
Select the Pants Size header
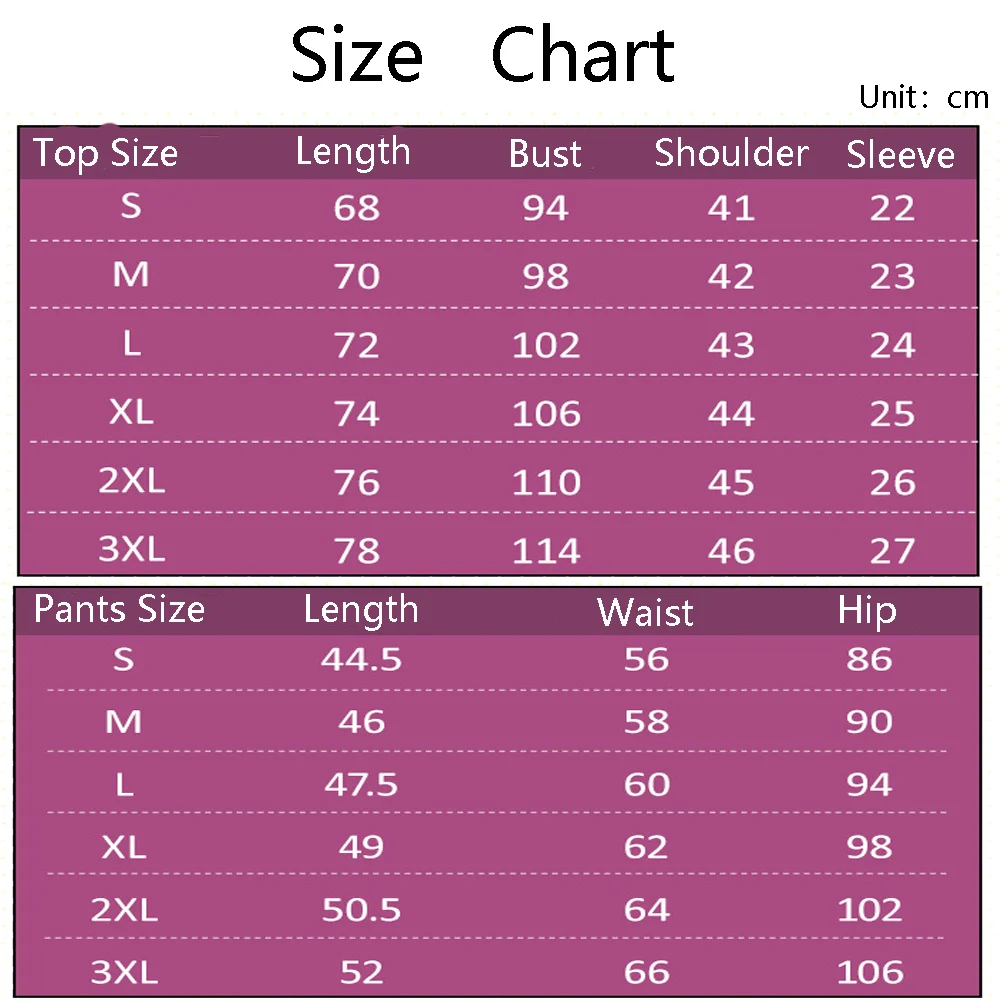[x=119, y=608]
